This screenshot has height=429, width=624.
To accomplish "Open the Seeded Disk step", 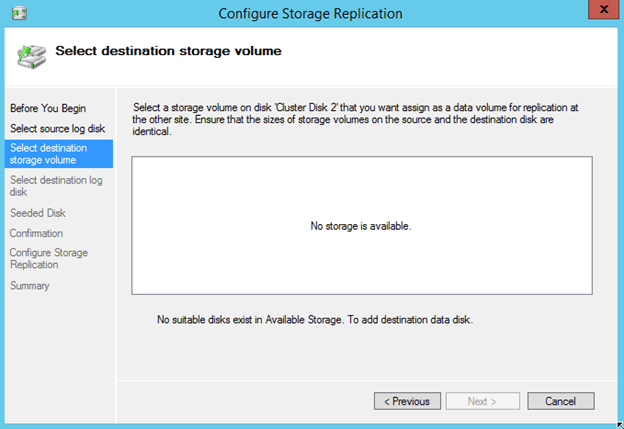I will coord(37,213).
